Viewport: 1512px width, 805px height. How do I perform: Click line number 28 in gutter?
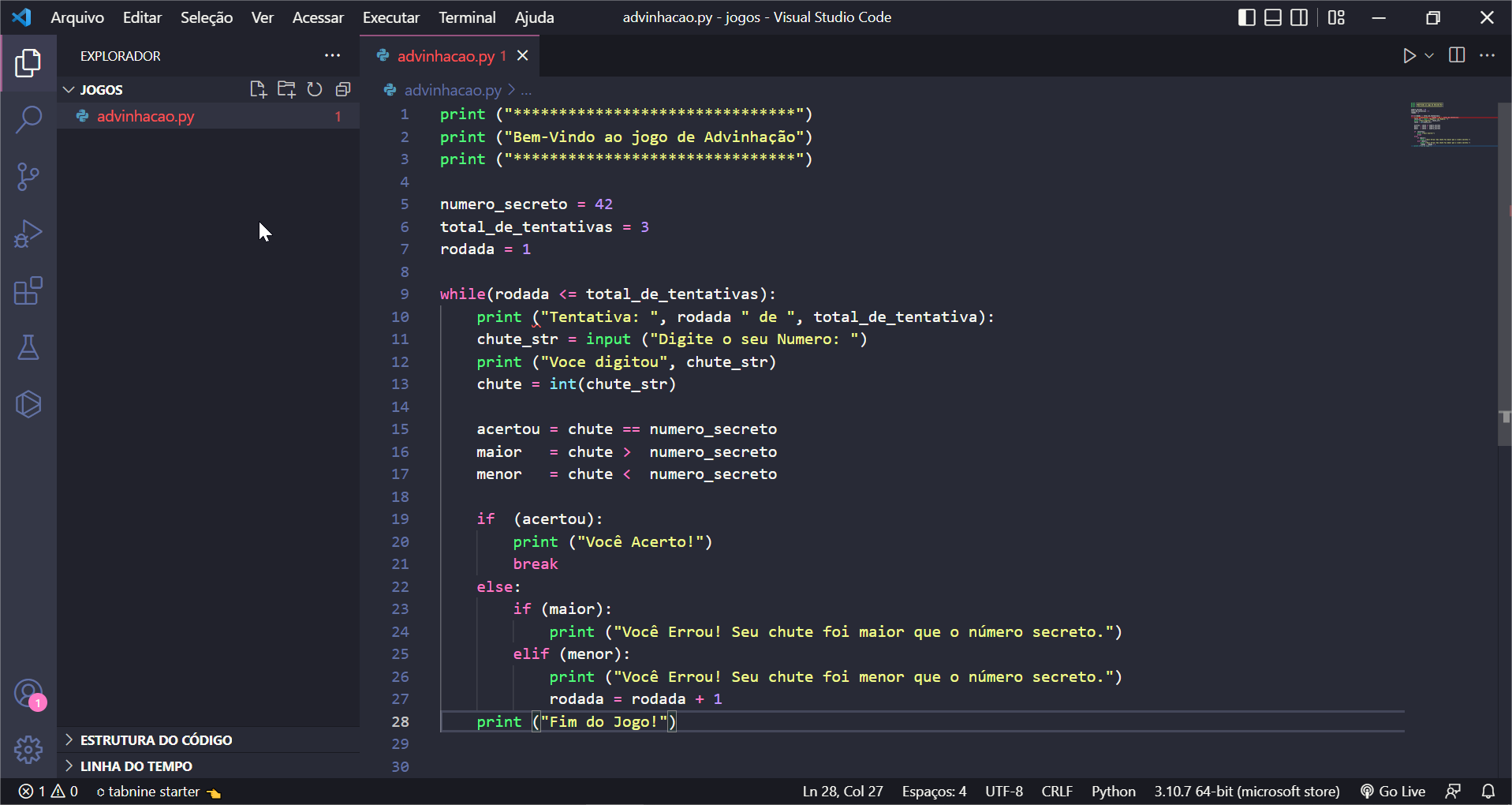click(401, 721)
